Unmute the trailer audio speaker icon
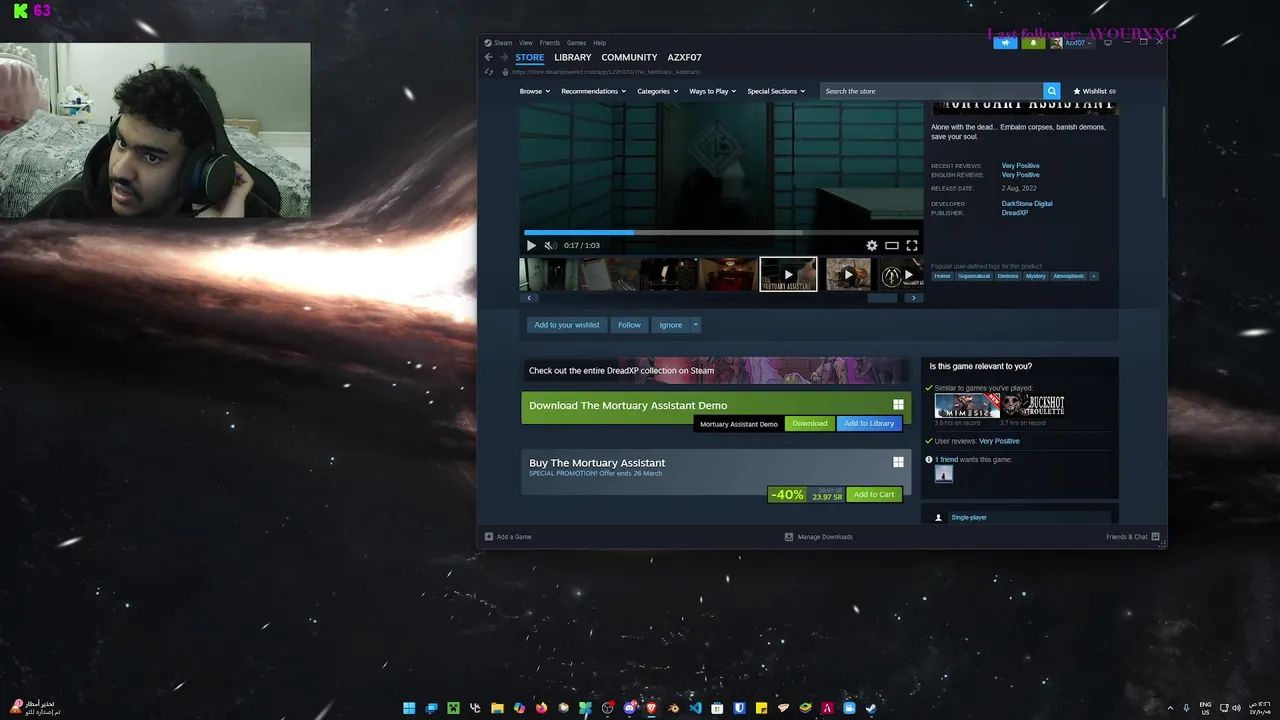Viewport: 1280px width, 720px height. coord(550,245)
